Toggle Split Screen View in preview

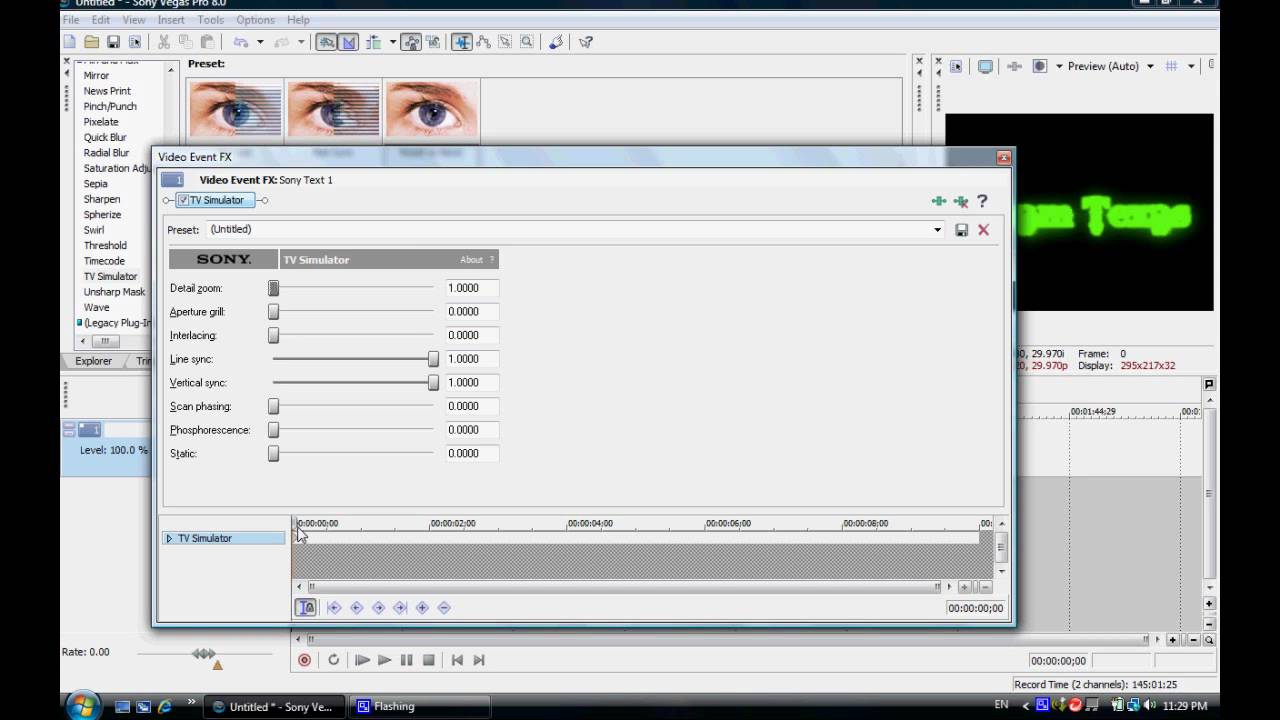1040,66
